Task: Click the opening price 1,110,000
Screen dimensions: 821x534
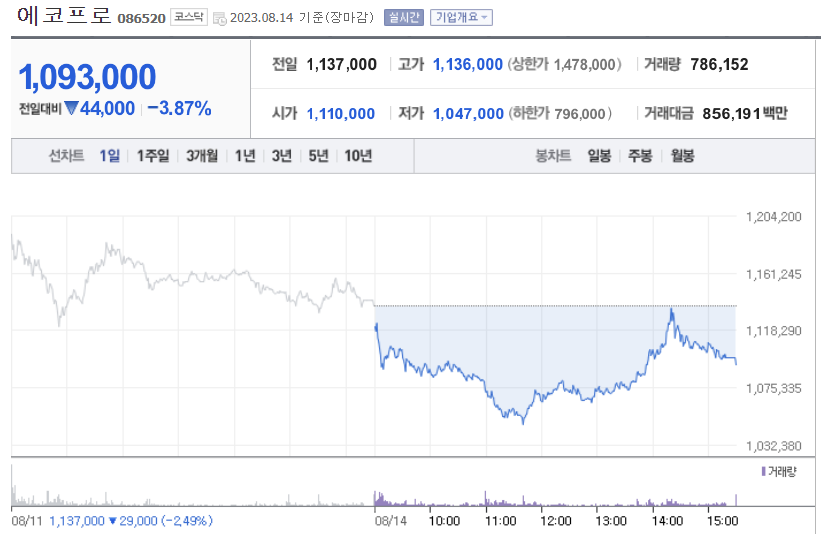Action: (340, 114)
